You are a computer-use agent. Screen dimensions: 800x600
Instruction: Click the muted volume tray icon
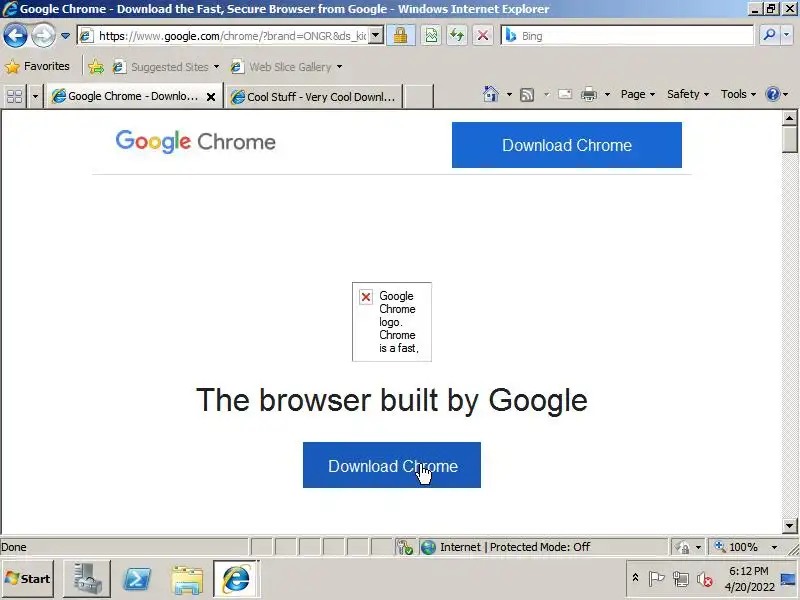coord(705,579)
